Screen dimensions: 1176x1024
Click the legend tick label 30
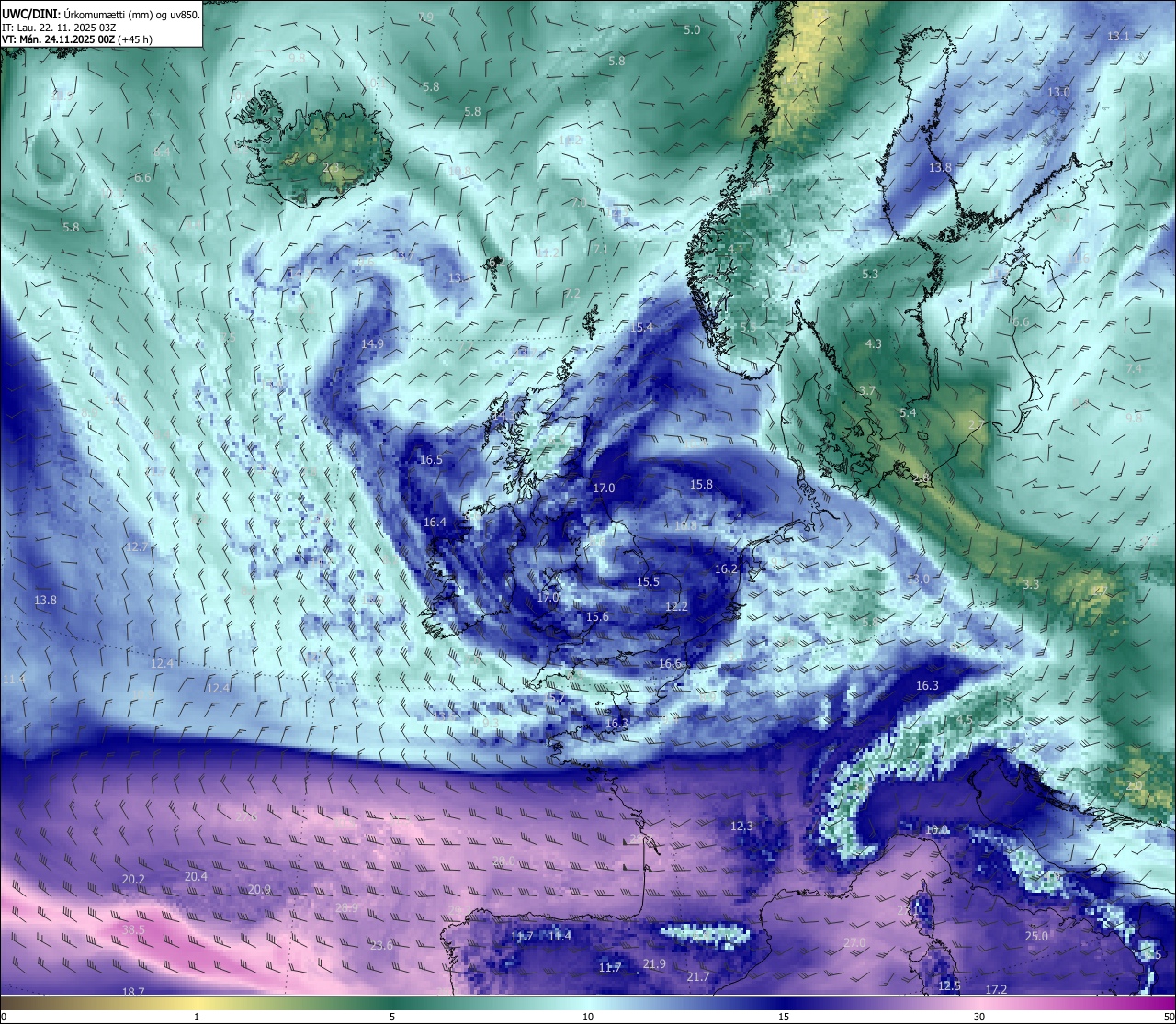(979, 1017)
